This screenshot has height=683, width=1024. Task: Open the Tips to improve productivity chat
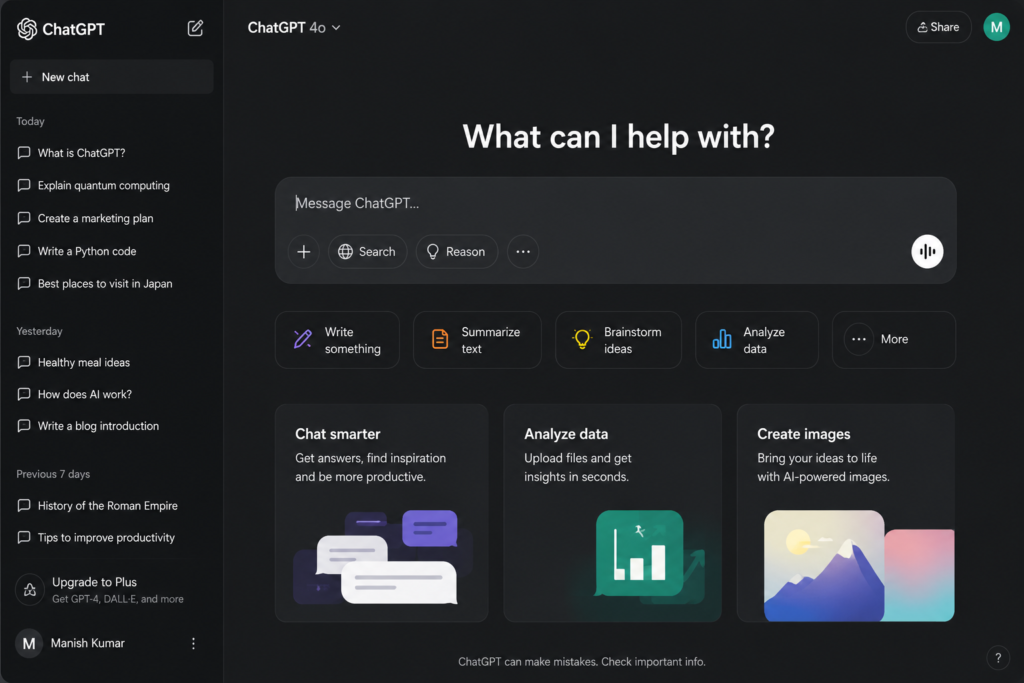pos(106,537)
